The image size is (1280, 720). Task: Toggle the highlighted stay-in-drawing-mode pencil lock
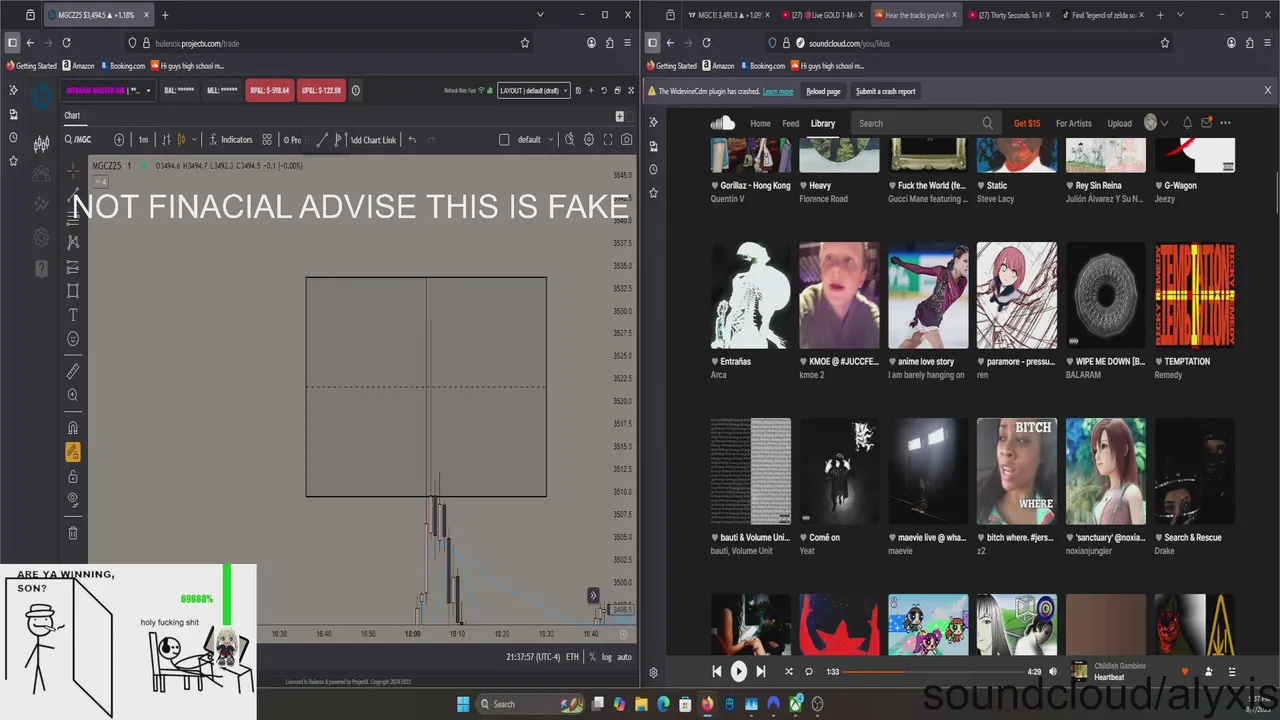[73, 452]
